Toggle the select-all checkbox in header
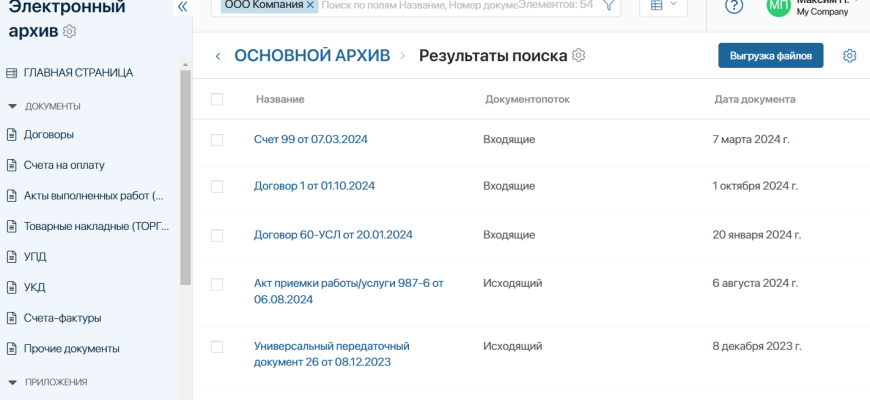This screenshot has width=870, height=400. click(217, 99)
